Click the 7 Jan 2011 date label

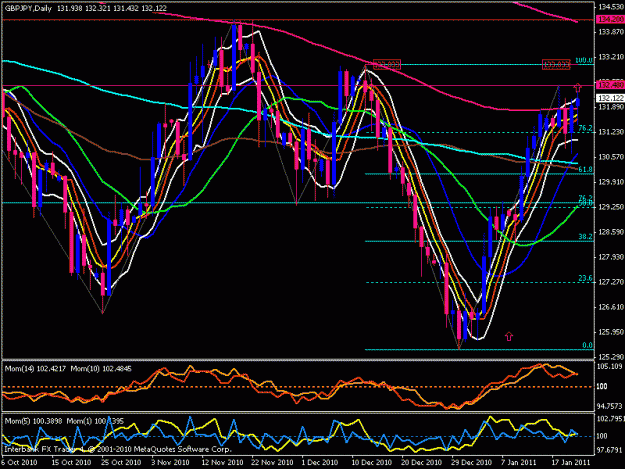519,463
